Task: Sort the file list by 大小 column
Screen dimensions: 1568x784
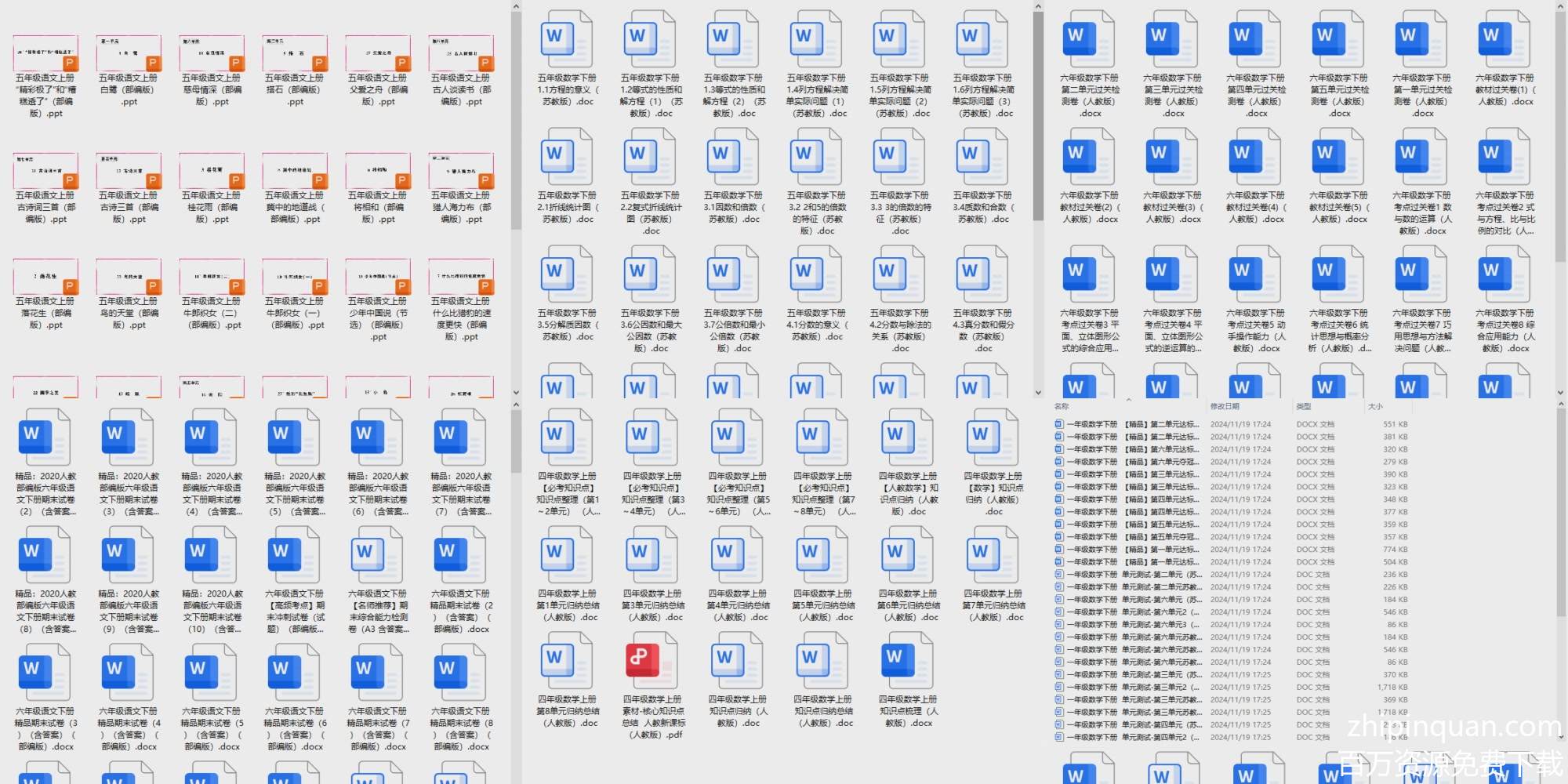Action: tap(1375, 406)
